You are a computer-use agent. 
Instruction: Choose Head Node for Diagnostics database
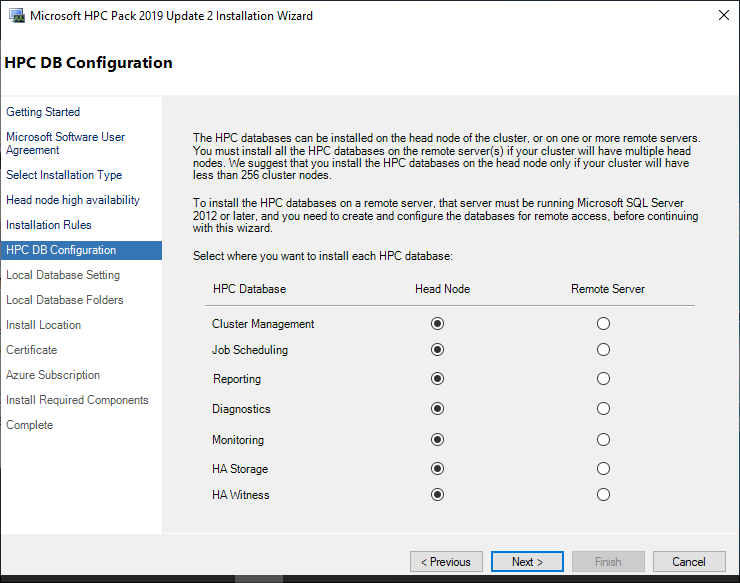(437, 409)
